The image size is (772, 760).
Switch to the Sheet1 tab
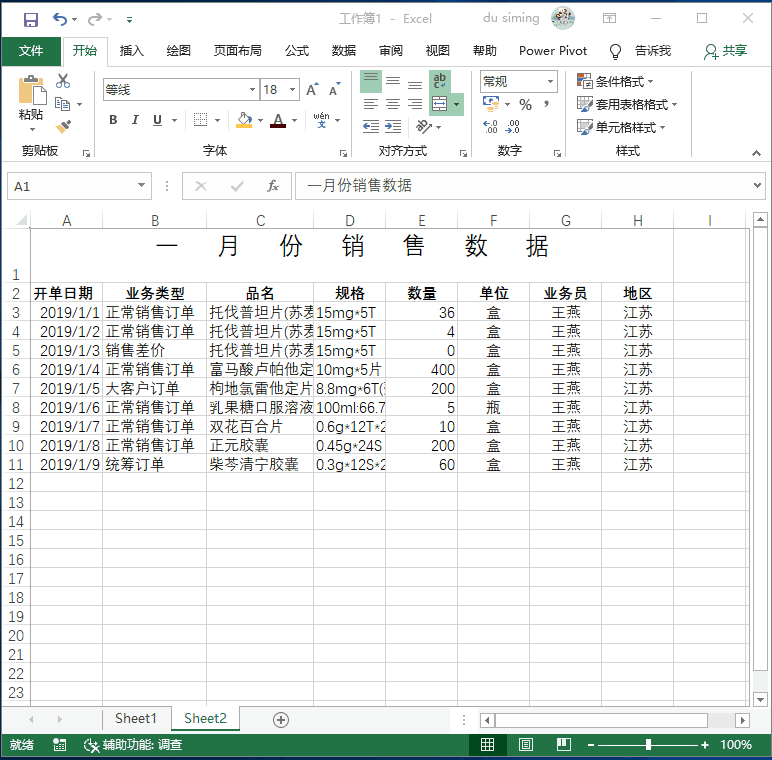(x=135, y=719)
